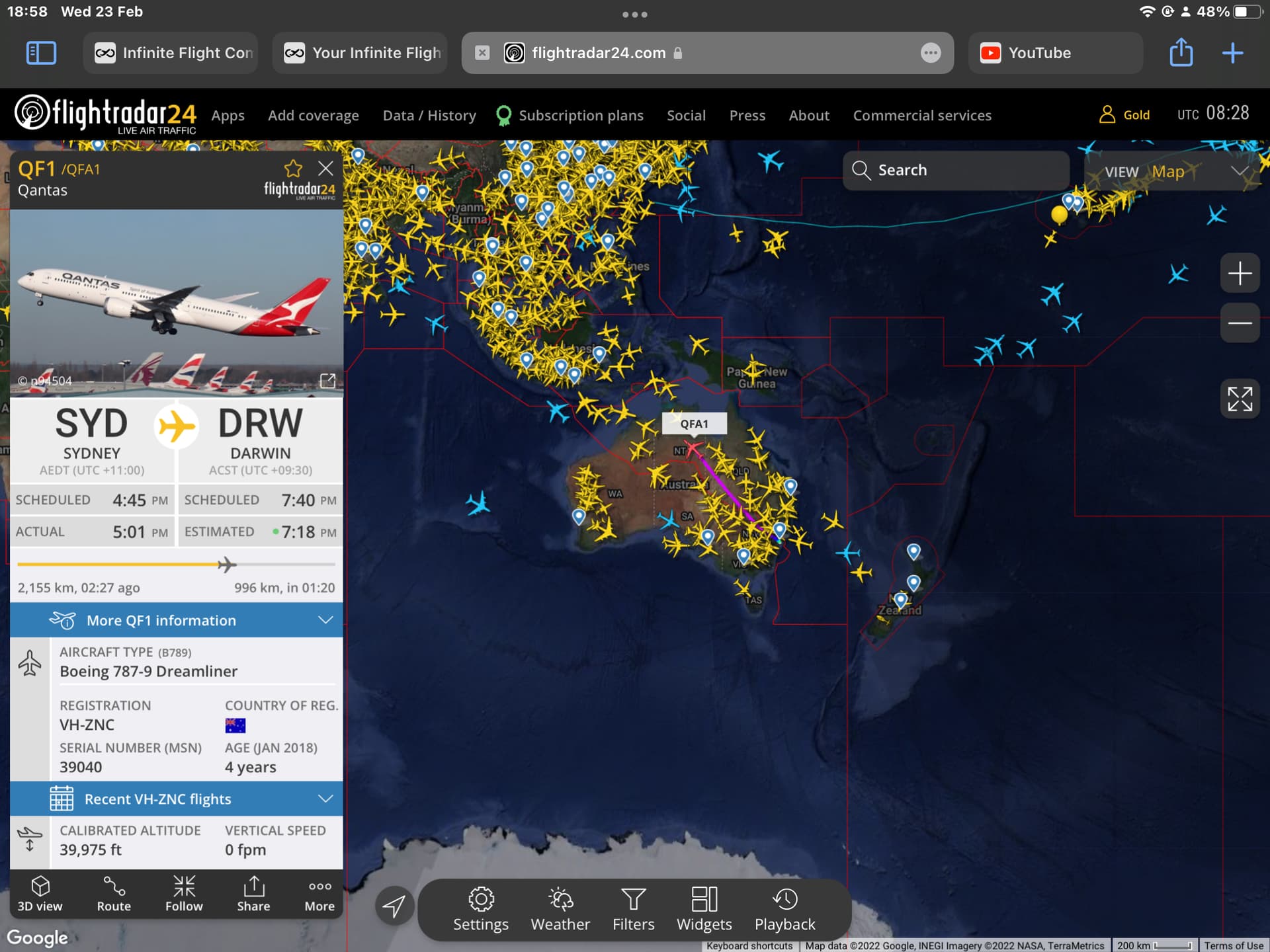Open the Filters funnel
The image size is (1270, 952).
tap(633, 909)
